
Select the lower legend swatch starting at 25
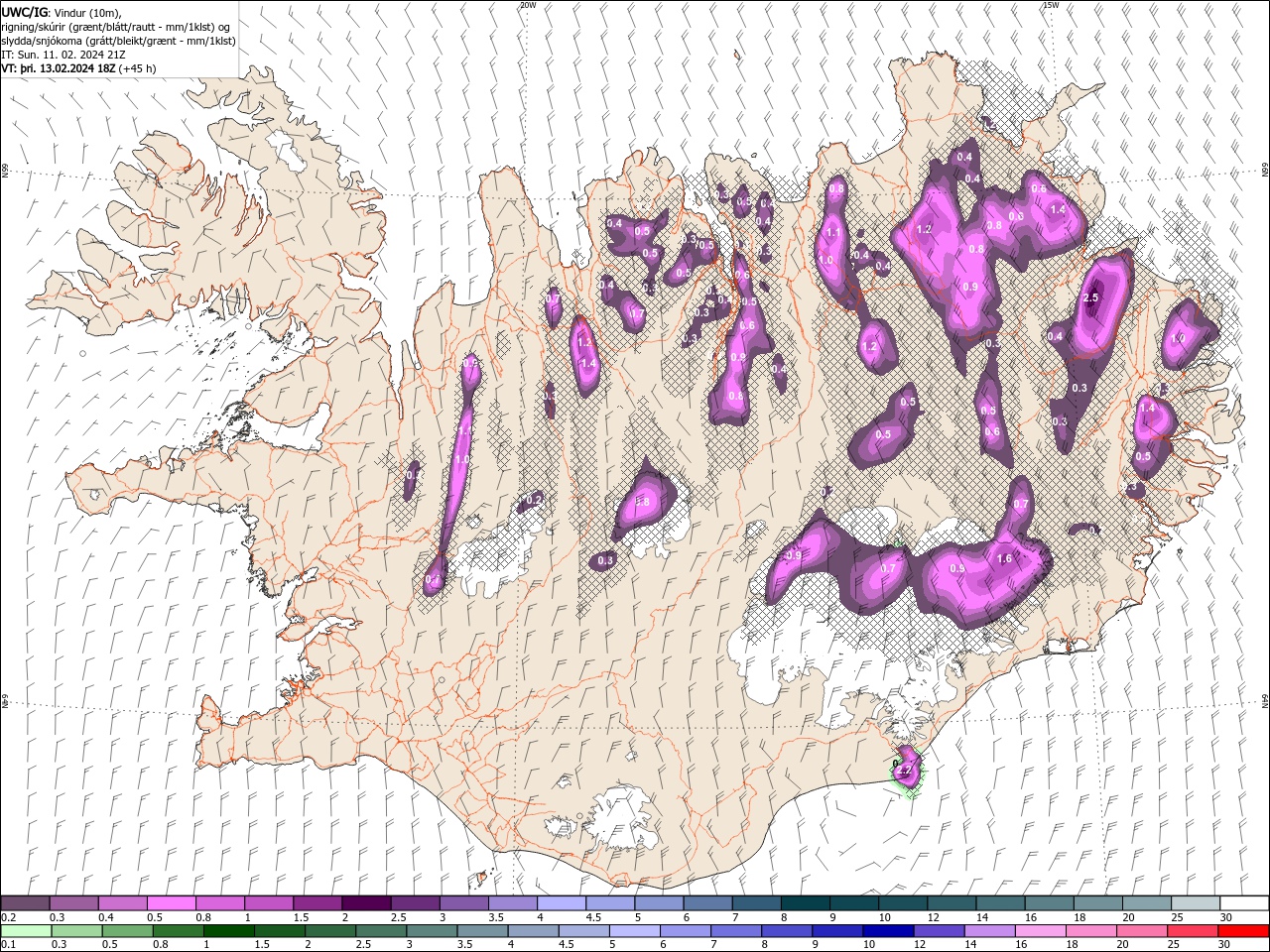pyautogui.click(x=1193, y=931)
